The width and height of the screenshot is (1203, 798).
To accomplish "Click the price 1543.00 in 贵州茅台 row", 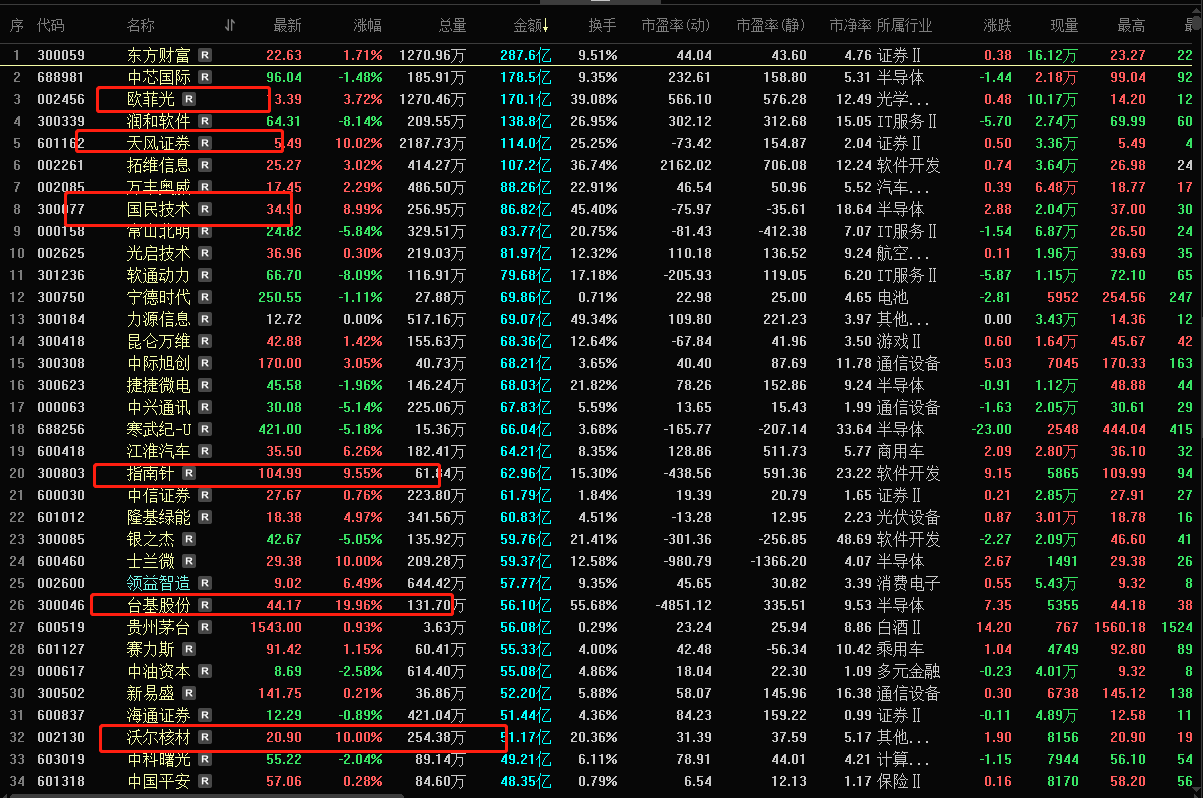I will click(275, 627).
